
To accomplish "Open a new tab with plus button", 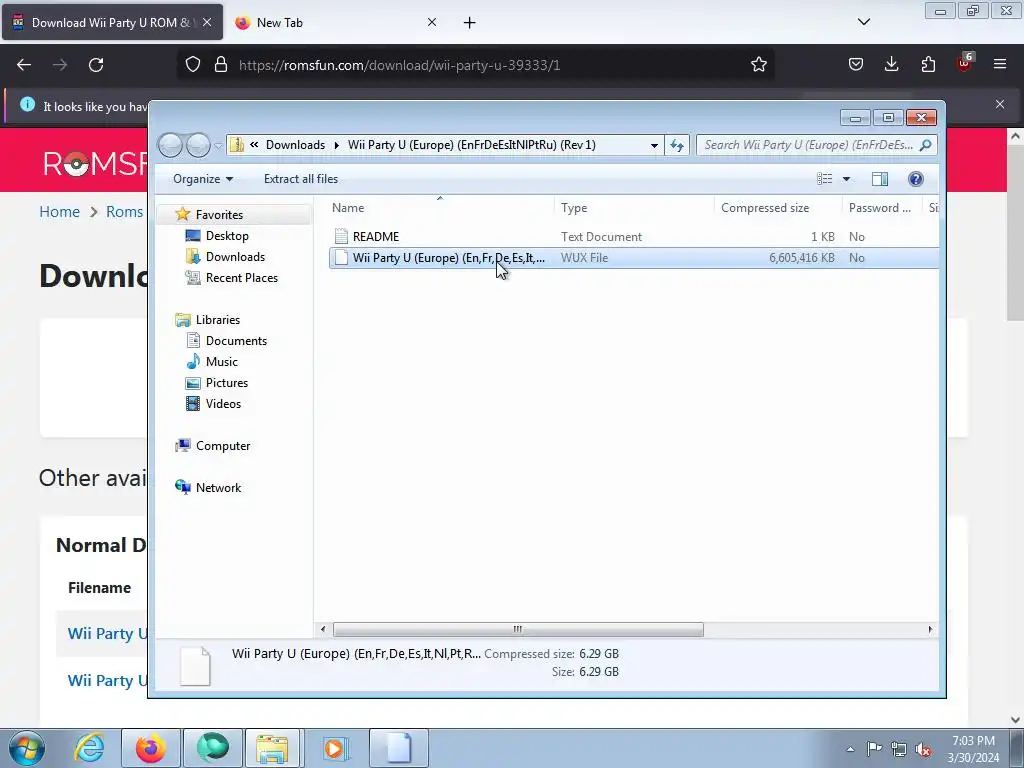I will [x=470, y=23].
